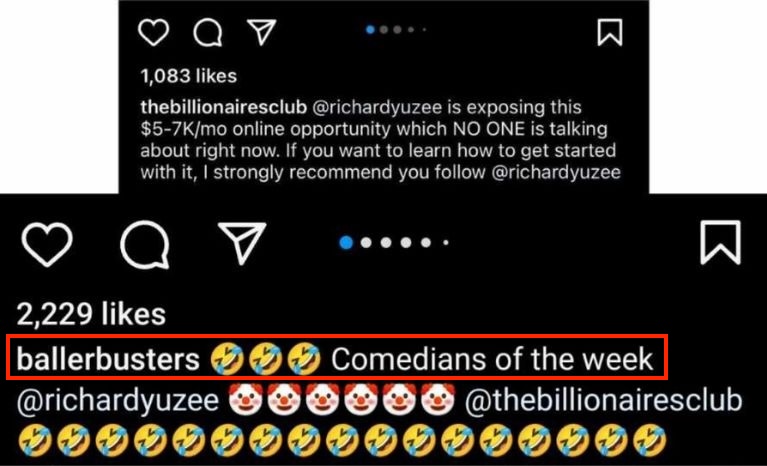Image resolution: width=767 pixels, height=466 pixels.
Task: Share the ballerbusters post via paper plane
Action: [x=242, y=243]
